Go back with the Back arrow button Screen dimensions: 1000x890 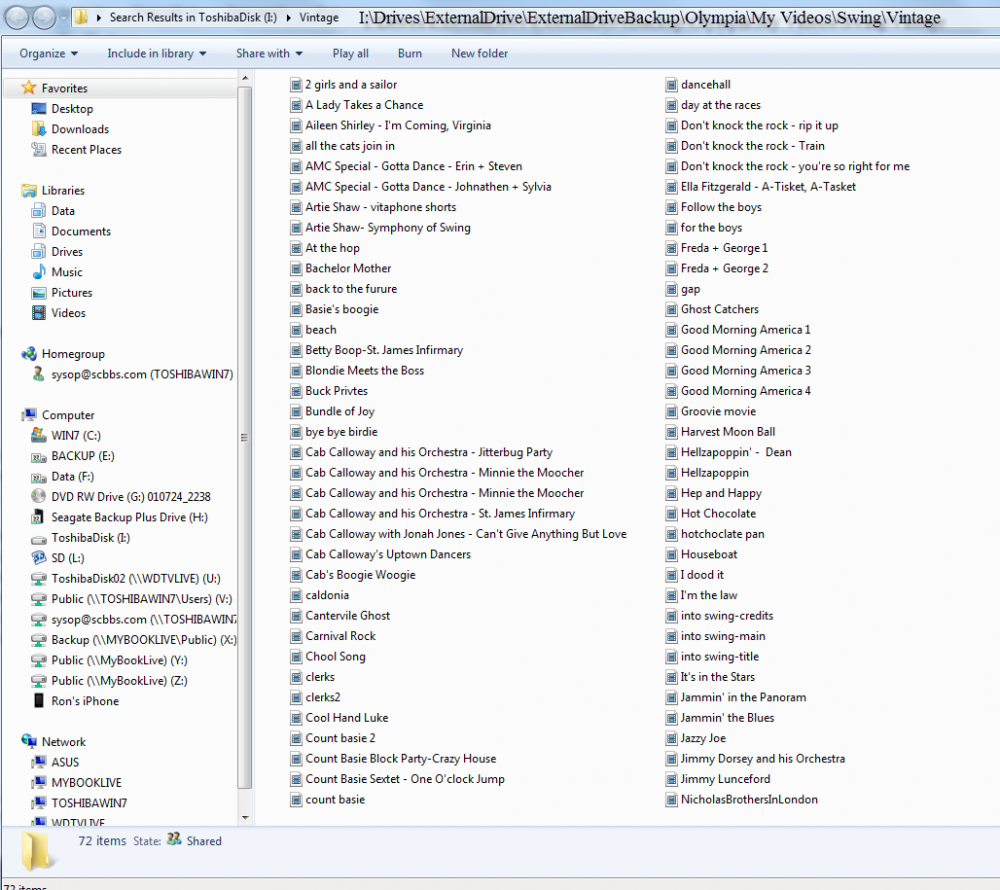(x=17, y=18)
